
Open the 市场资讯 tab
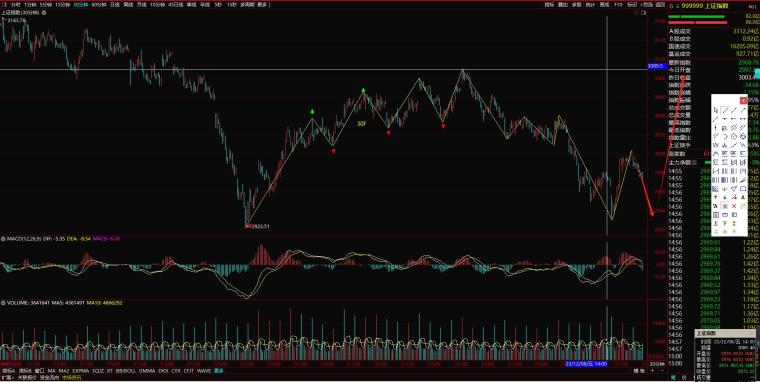coord(72,377)
